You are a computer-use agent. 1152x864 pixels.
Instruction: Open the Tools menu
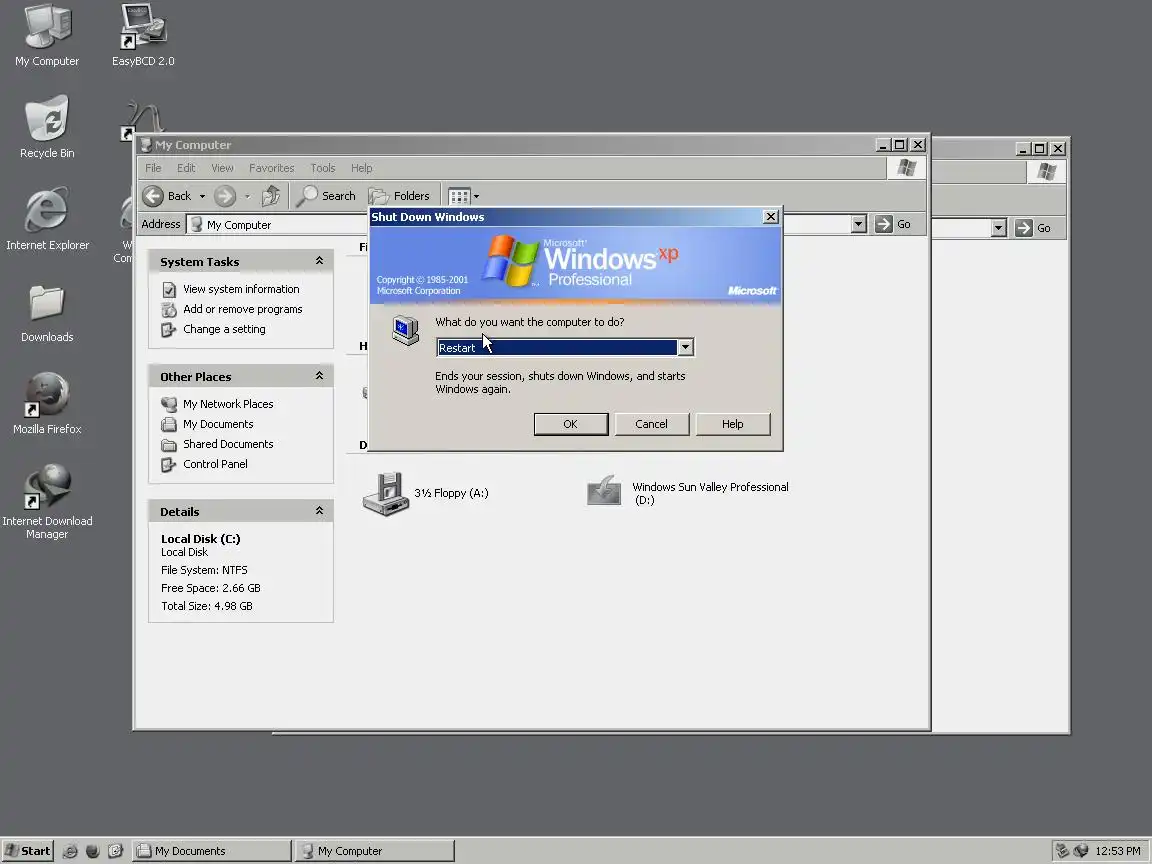pyautogui.click(x=323, y=168)
